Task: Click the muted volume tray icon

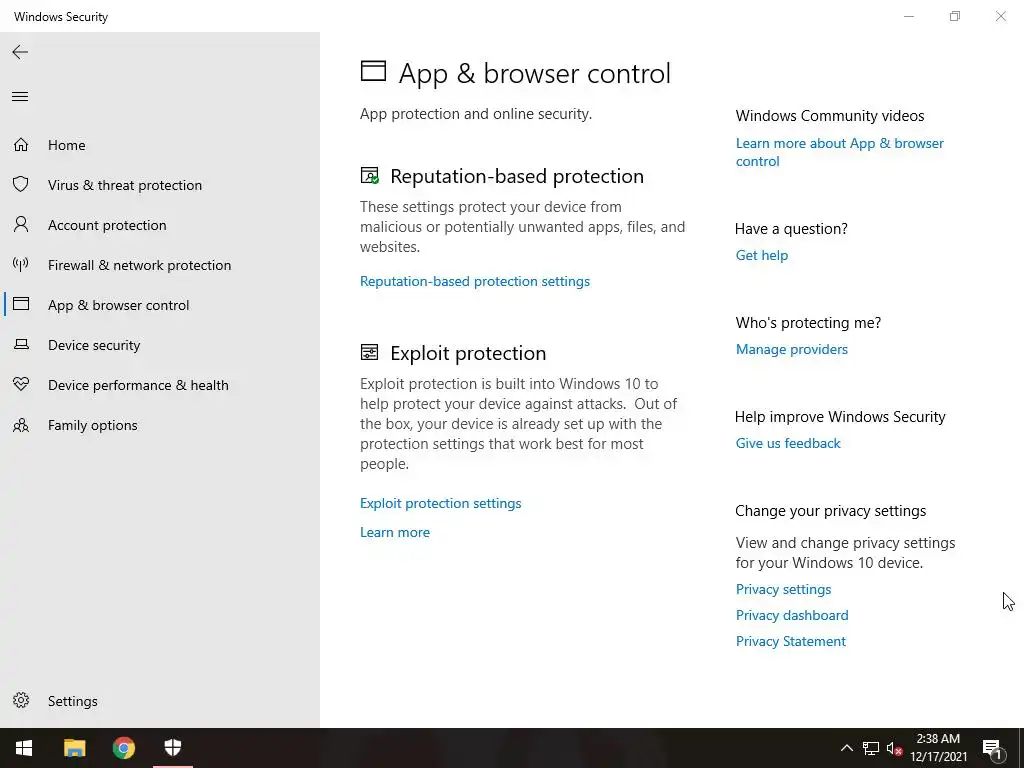Action: tap(894, 748)
